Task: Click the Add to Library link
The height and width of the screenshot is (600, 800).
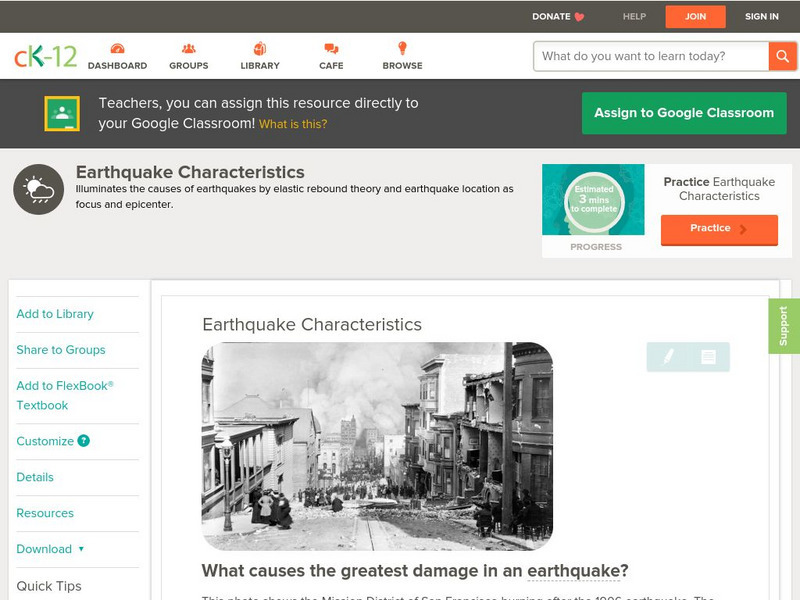Action: (x=54, y=314)
